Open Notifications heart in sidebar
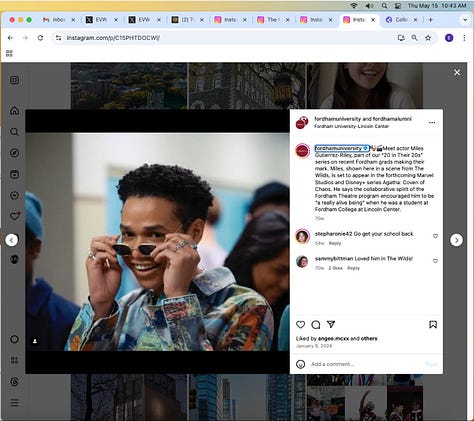Image resolution: width=474 pixels, height=421 pixels. tap(14, 216)
